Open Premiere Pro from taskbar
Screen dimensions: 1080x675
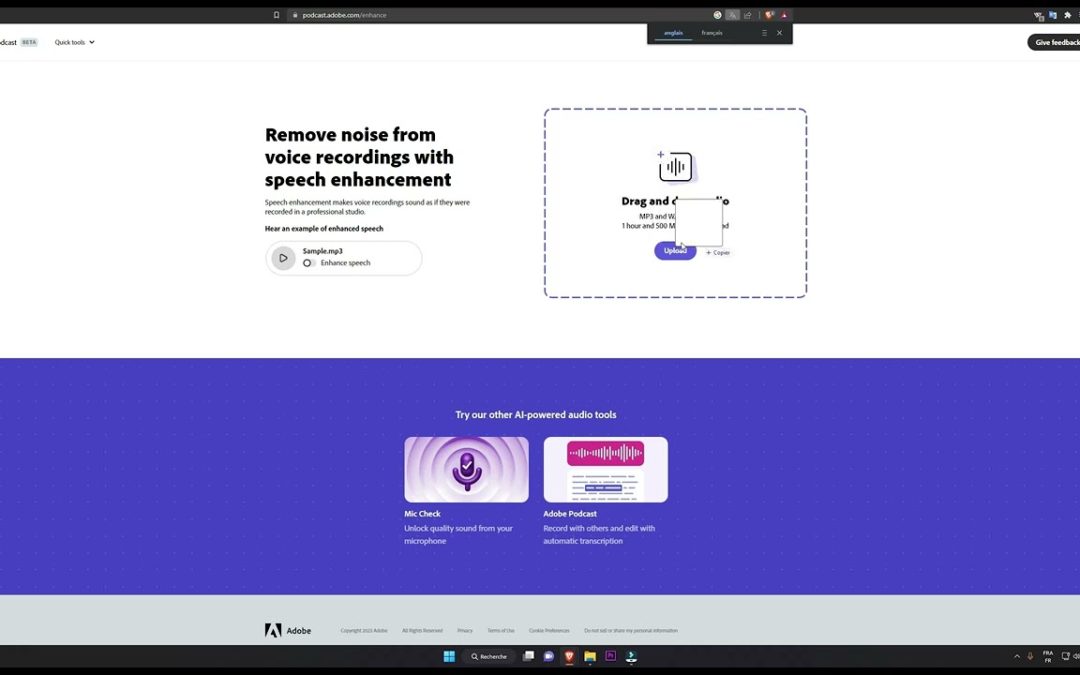610,656
